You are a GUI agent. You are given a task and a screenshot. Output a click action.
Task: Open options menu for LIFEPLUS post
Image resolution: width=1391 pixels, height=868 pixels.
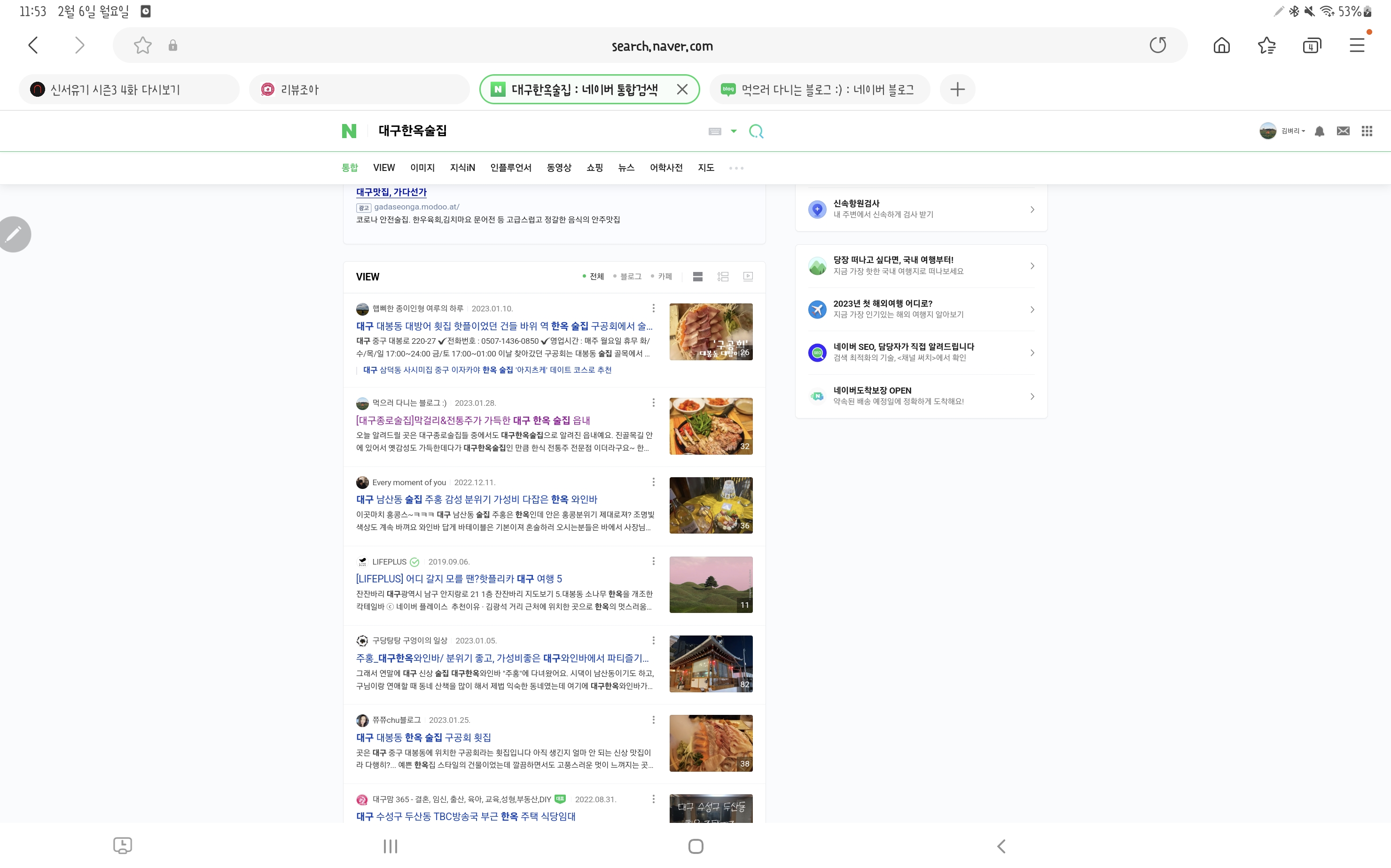[653, 561]
